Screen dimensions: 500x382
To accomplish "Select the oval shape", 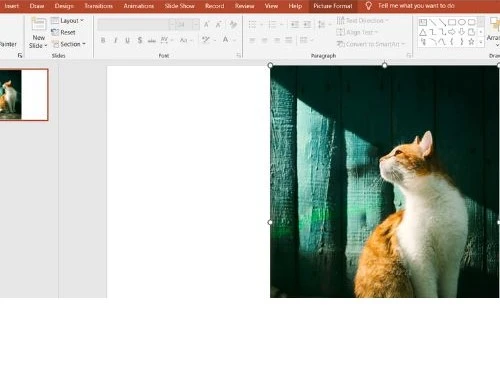I will click(462, 22).
